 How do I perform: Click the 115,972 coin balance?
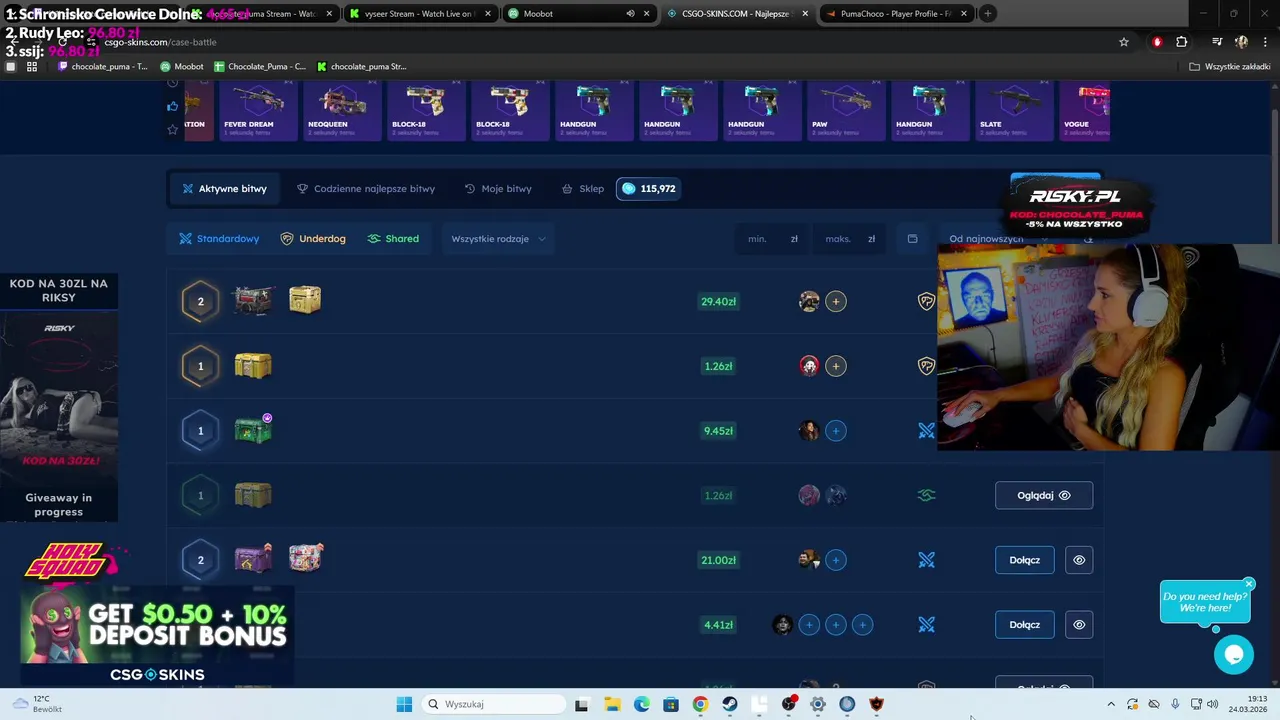click(649, 188)
